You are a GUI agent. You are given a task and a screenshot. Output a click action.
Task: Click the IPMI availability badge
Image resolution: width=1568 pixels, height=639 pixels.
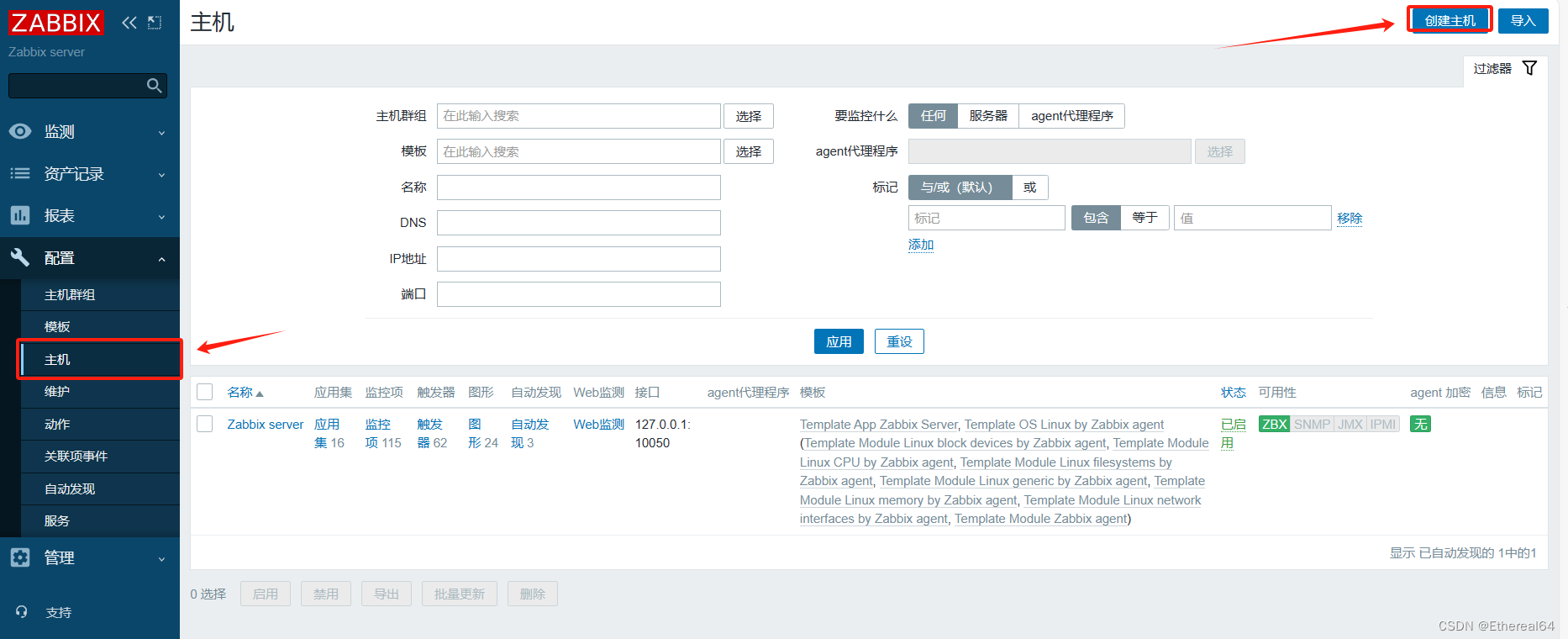coord(1383,424)
